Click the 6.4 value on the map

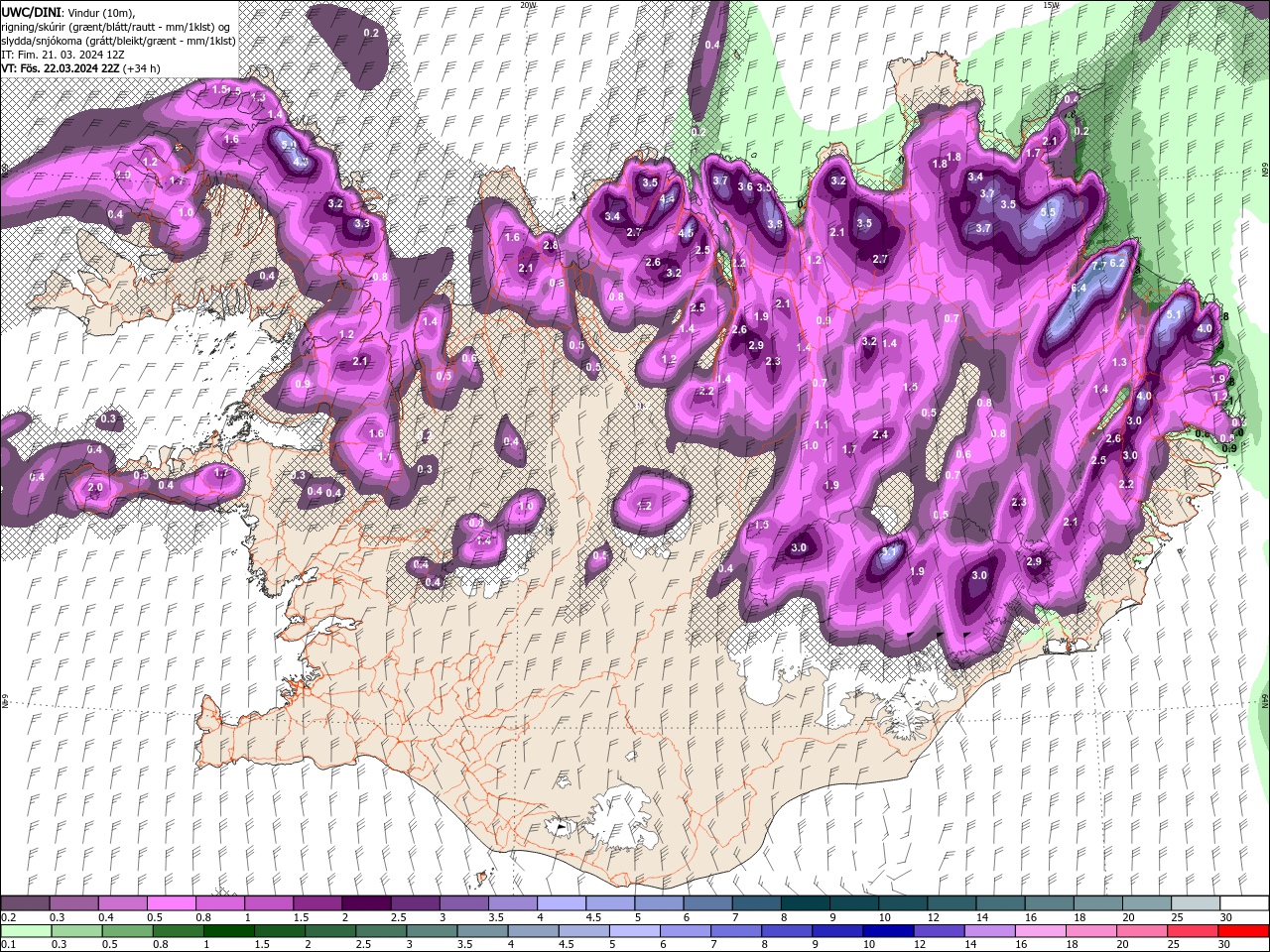pyautogui.click(x=1079, y=288)
